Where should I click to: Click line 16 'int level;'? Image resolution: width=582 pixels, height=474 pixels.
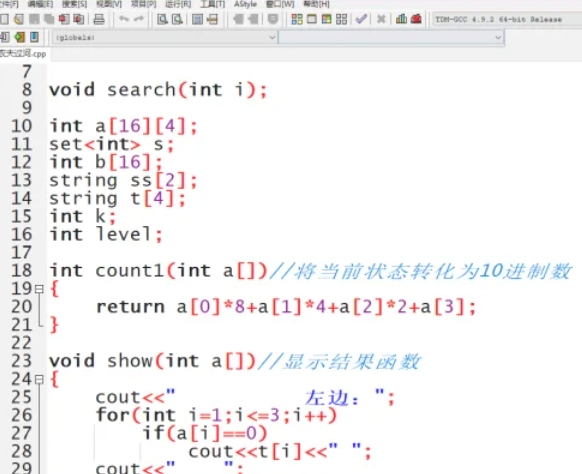[106, 235]
